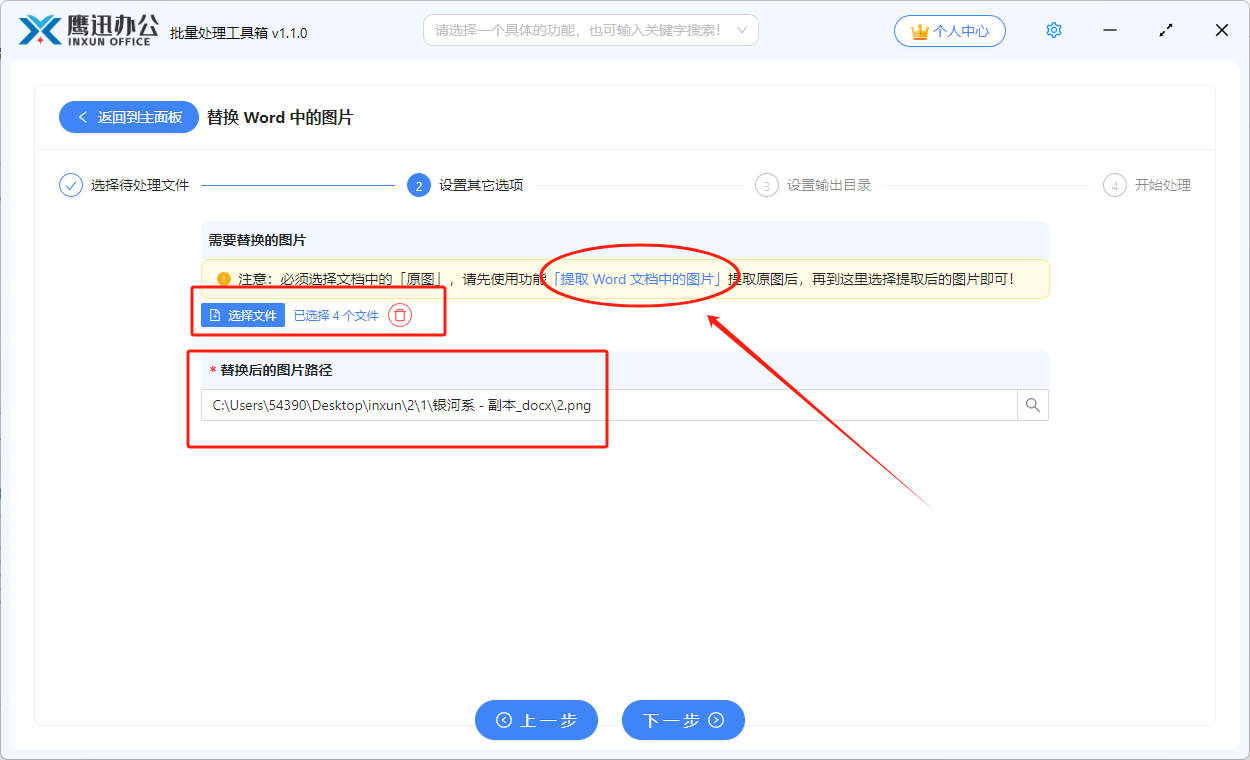Click the 上一步 button
1250x760 pixels.
pos(536,720)
